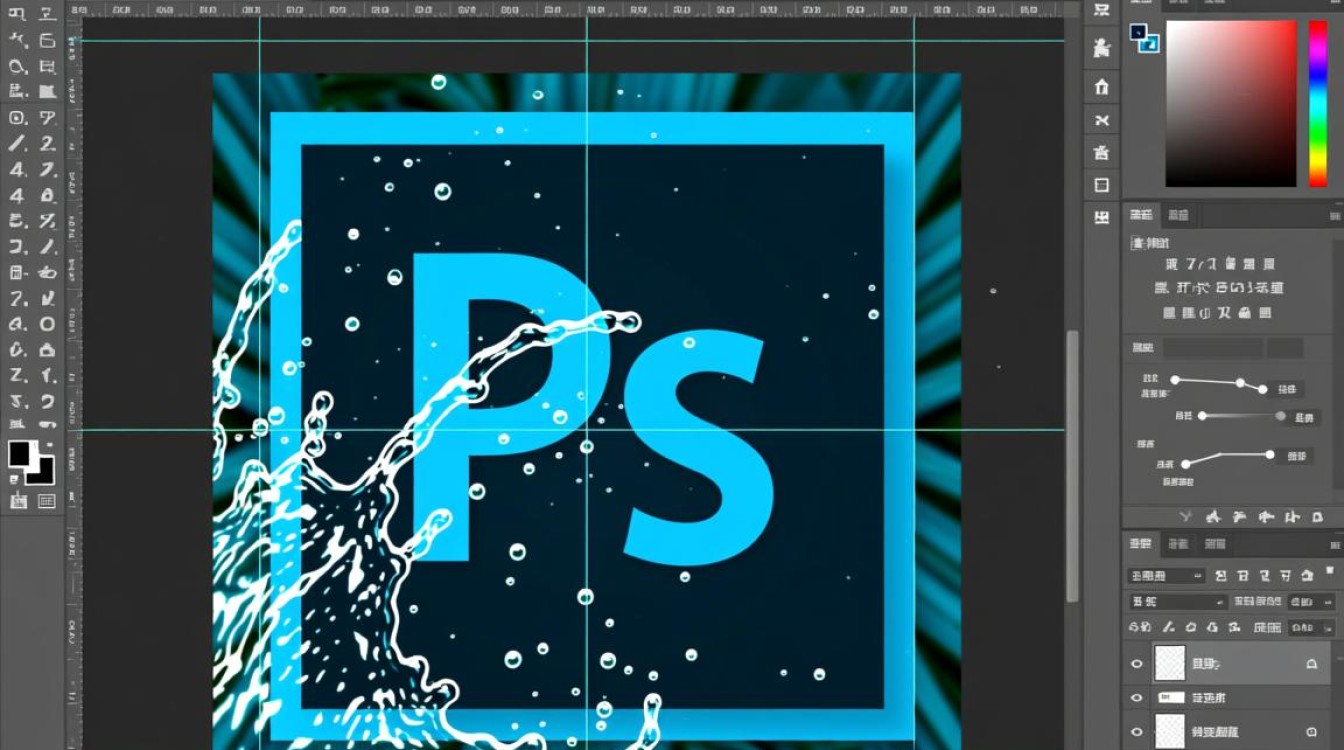Select the plain circle tool icon in the toolbar

pyautogui.click(x=47, y=324)
